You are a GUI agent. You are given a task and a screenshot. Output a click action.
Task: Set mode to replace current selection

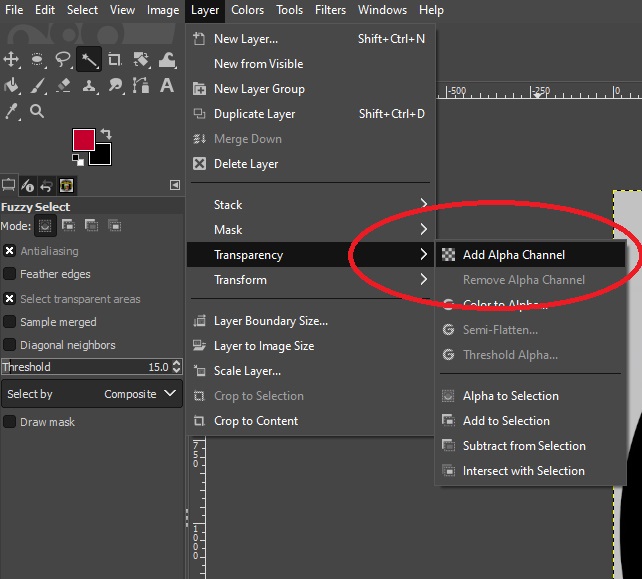coord(45,226)
